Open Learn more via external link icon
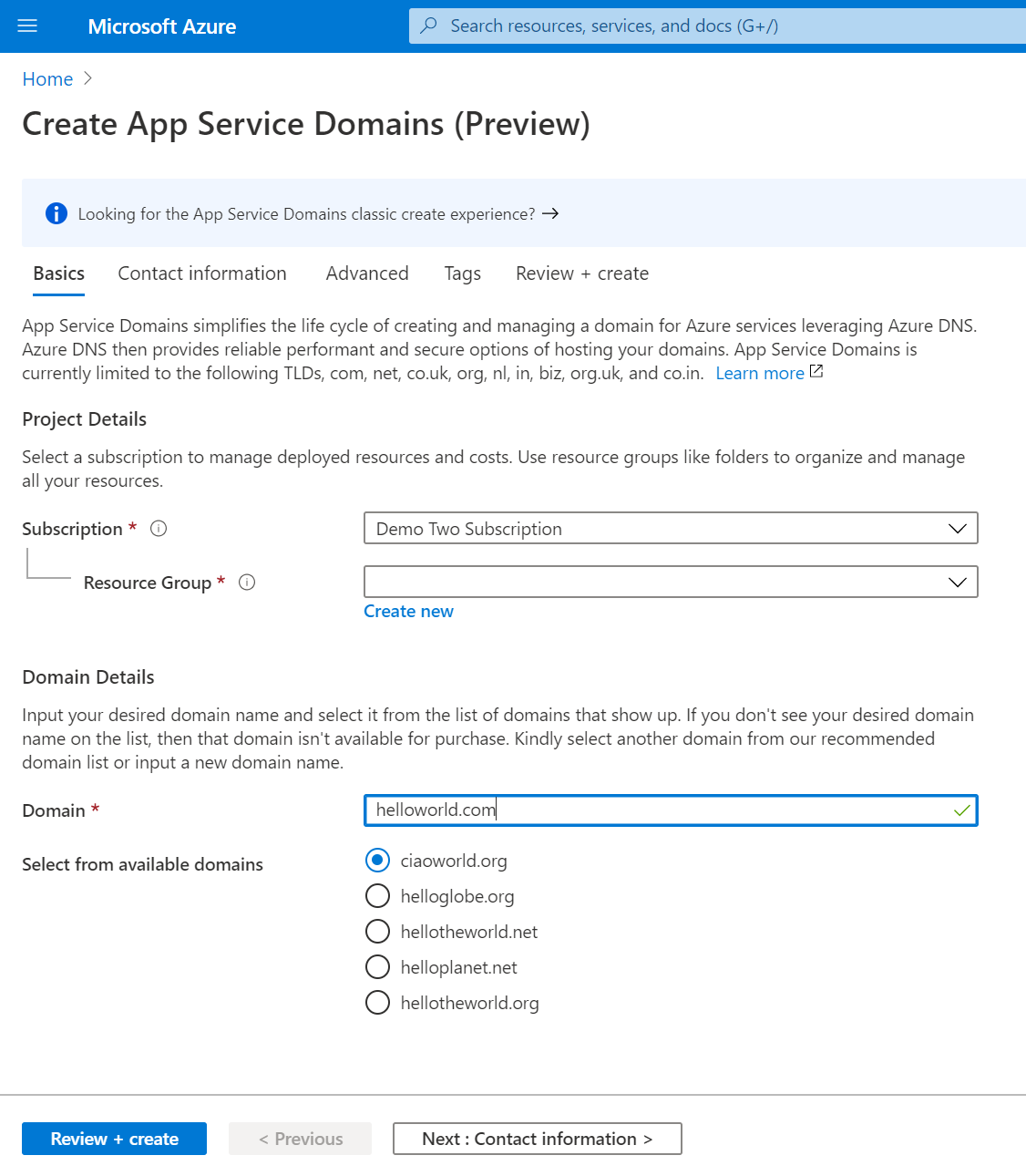The height and width of the screenshot is (1176, 1026). (x=816, y=371)
